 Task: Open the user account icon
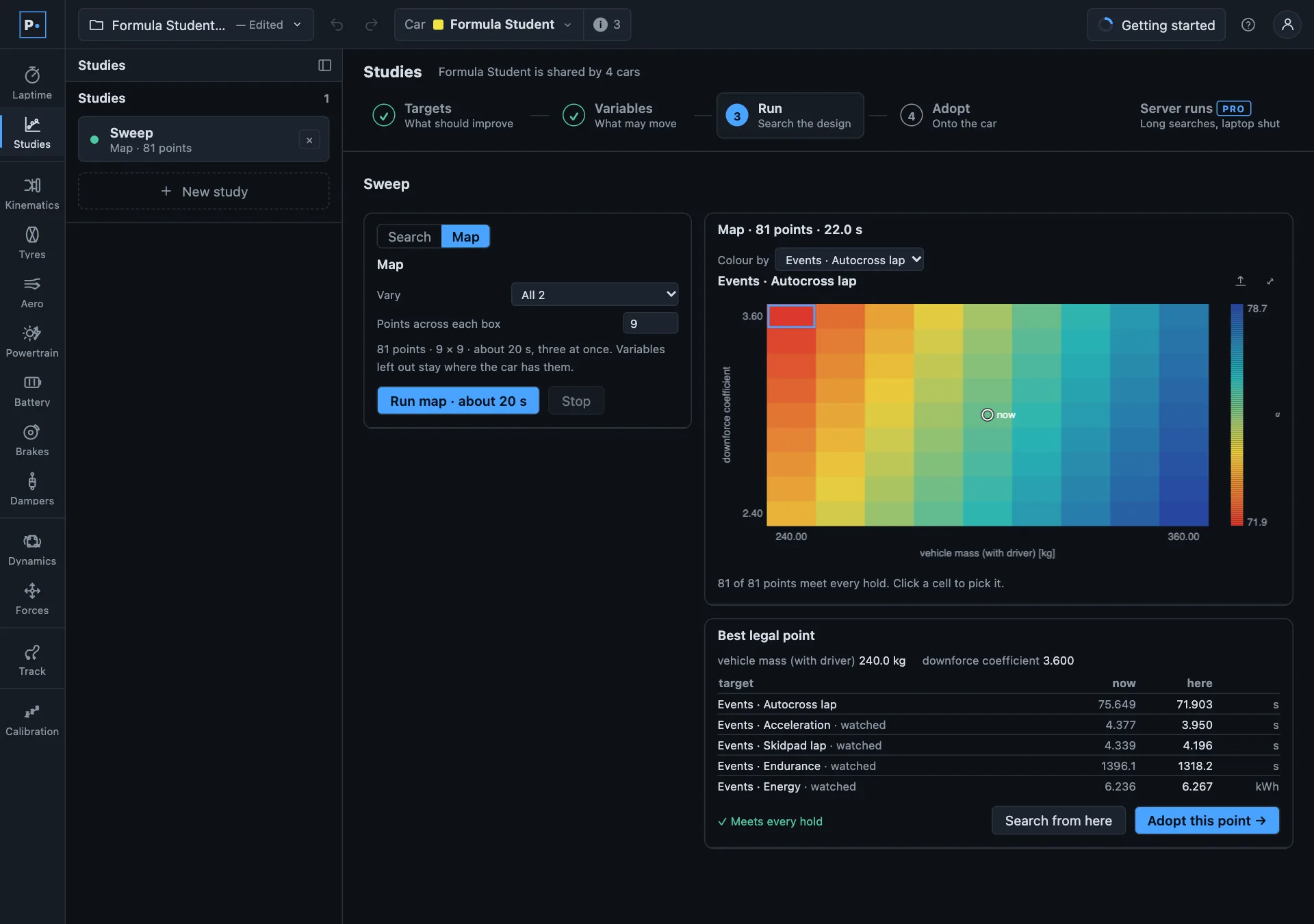(x=1287, y=25)
